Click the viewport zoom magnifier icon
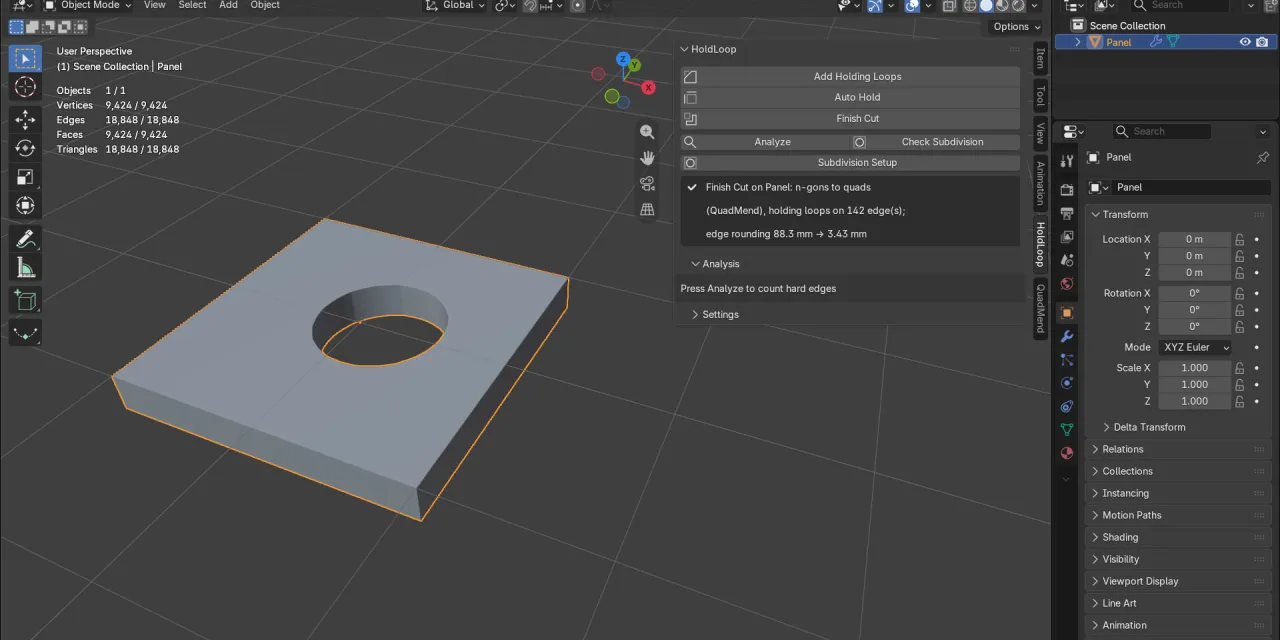The width and height of the screenshot is (1280, 640). pos(648,132)
